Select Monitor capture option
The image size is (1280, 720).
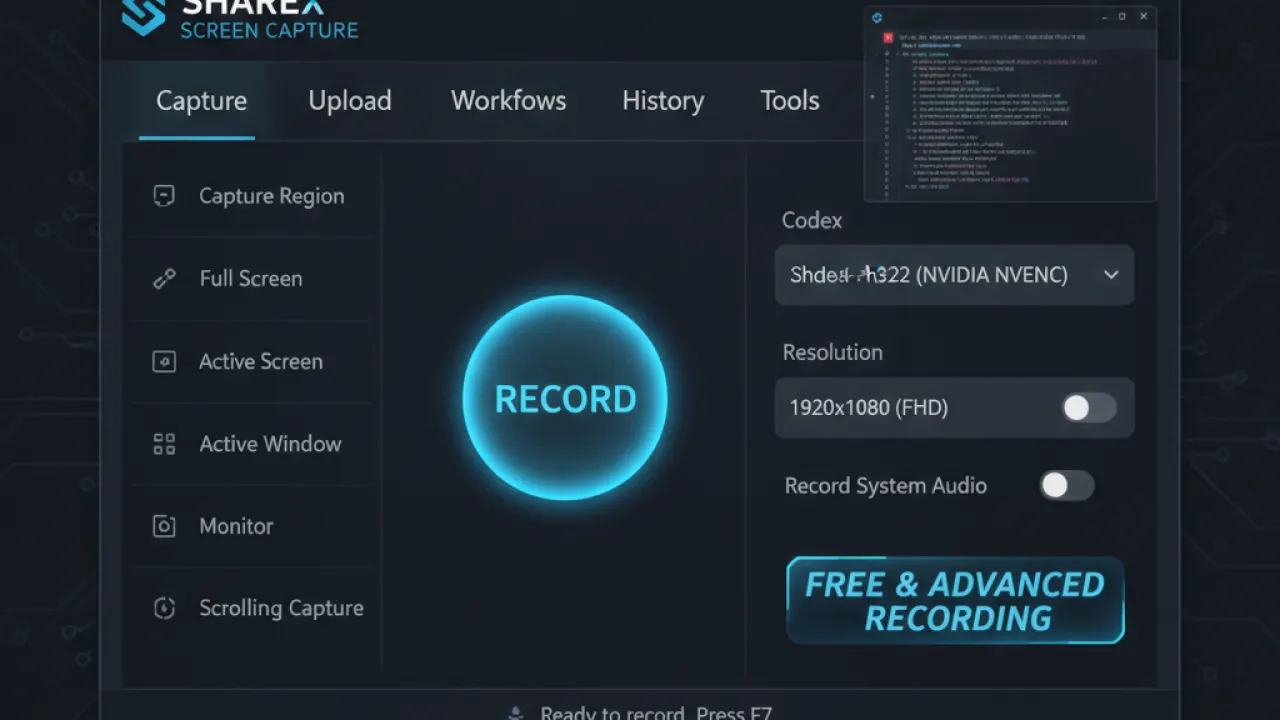(252, 526)
